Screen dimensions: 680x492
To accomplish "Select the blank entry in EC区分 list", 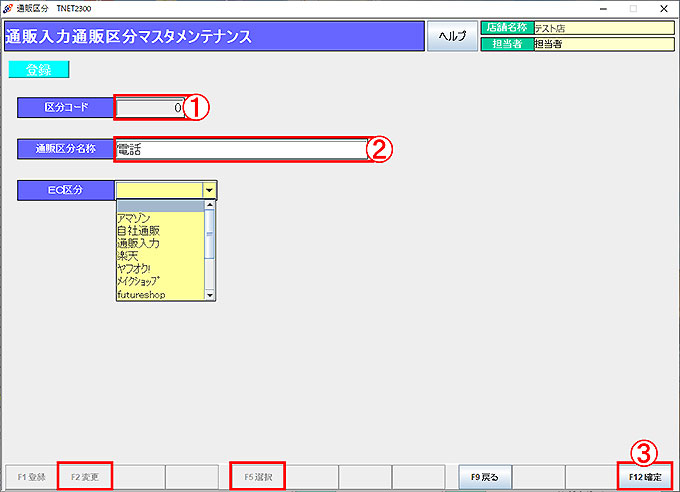I will click(x=160, y=206).
